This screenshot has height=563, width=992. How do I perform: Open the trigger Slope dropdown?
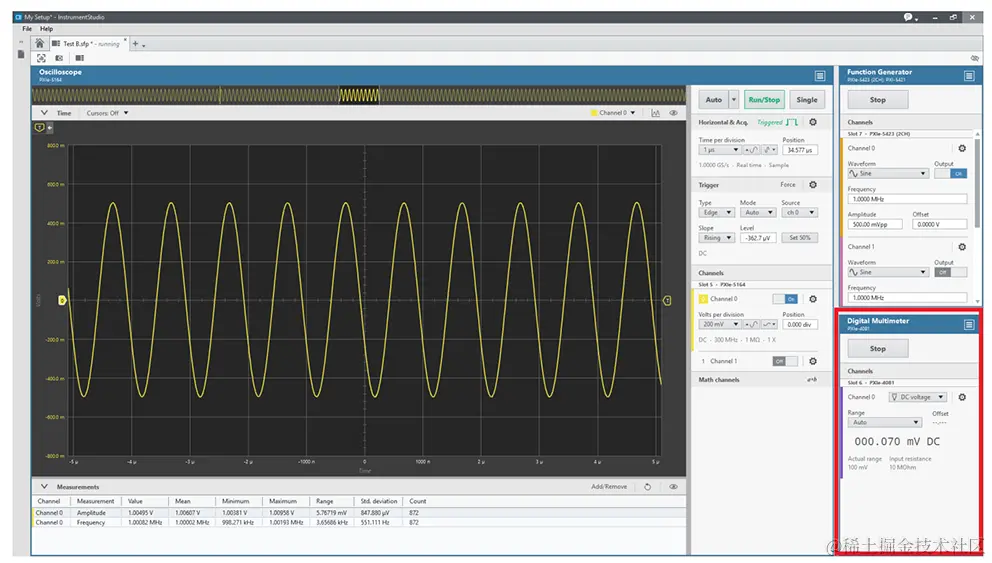pos(716,238)
